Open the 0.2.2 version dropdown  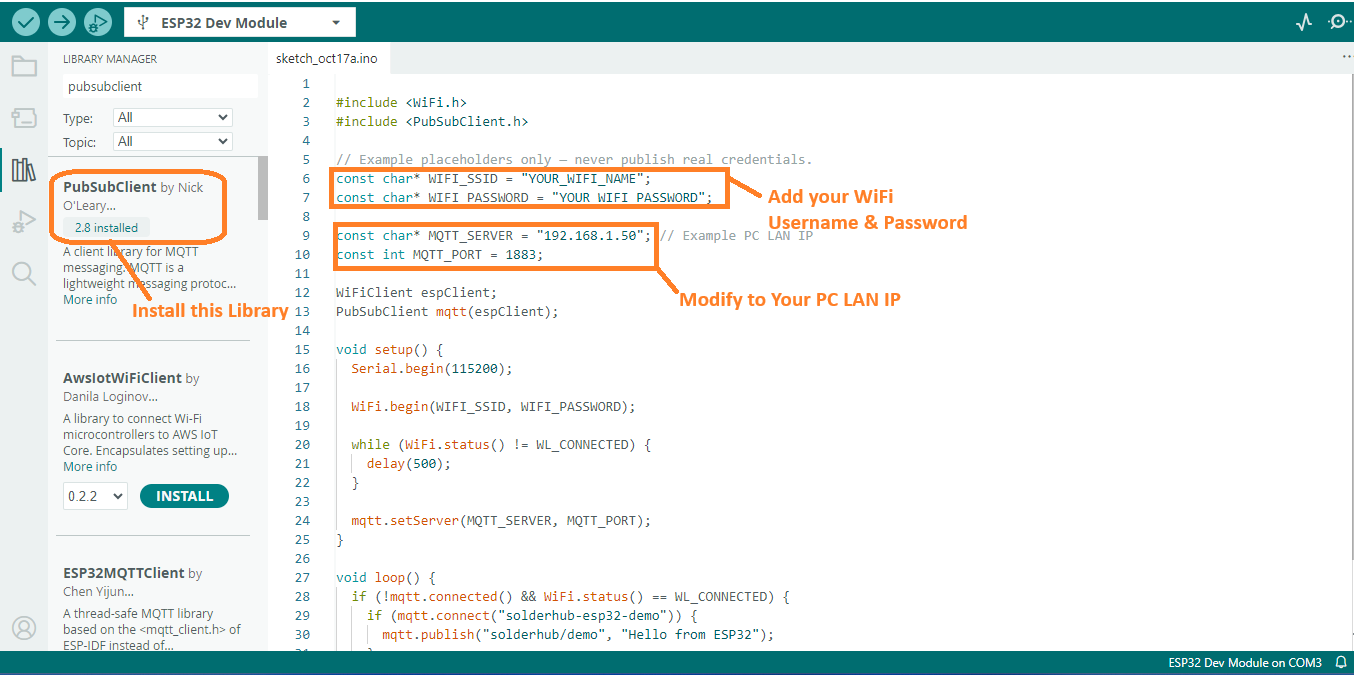click(95, 496)
